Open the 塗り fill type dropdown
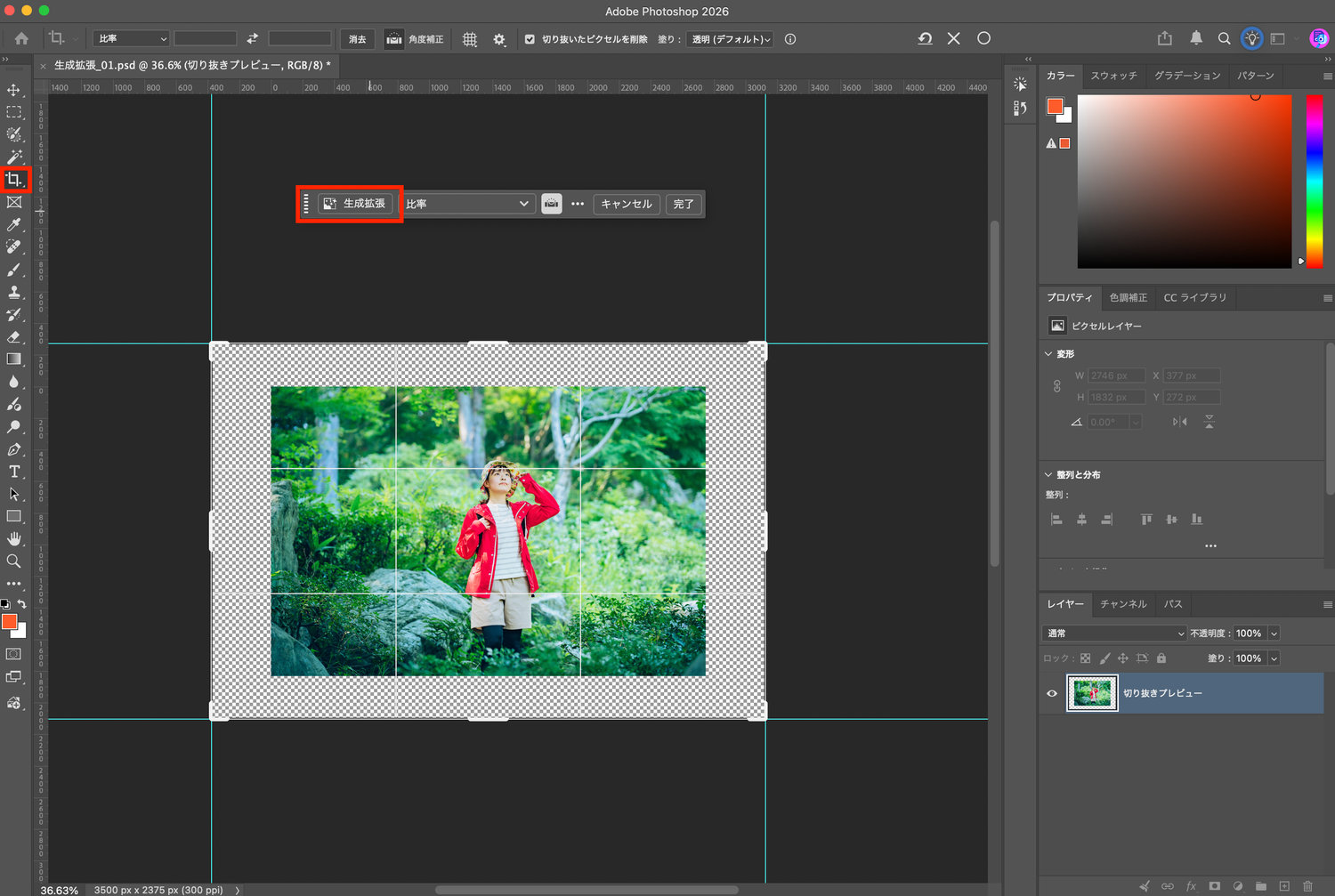The image size is (1335, 896). (730, 39)
